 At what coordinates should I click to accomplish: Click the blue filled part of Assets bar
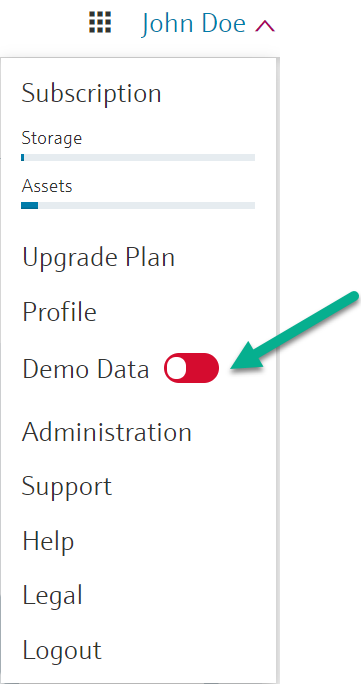pos(30,205)
